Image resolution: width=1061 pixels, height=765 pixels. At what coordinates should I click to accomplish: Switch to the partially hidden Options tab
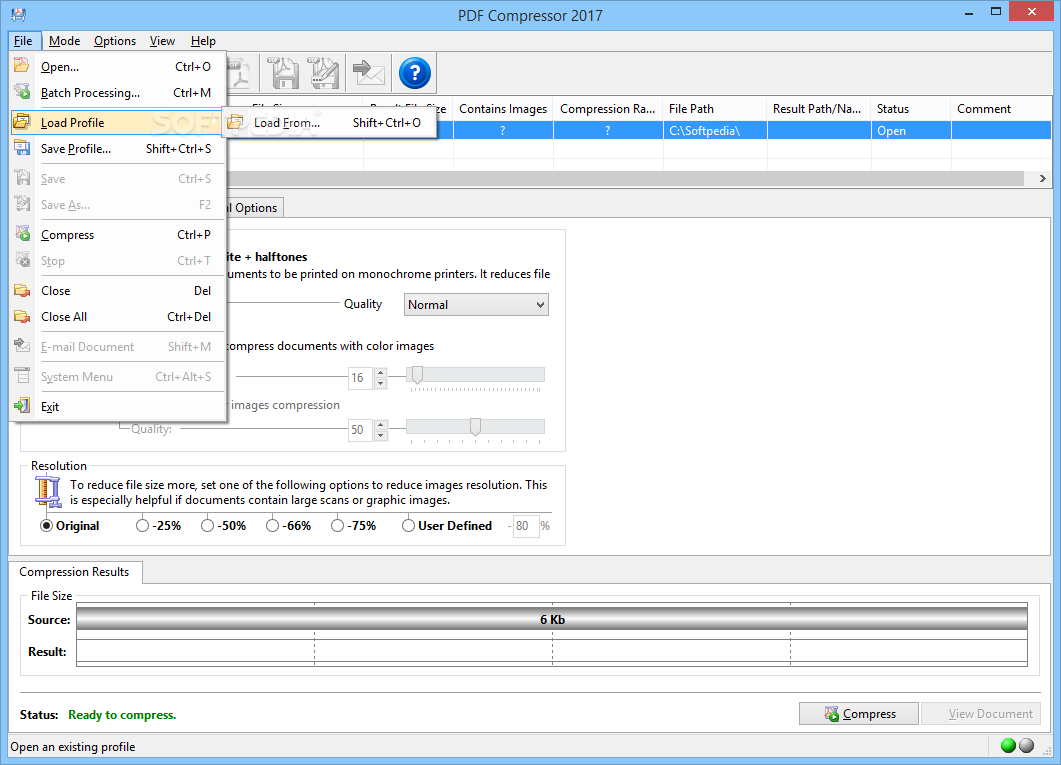(x=254, y=208)
